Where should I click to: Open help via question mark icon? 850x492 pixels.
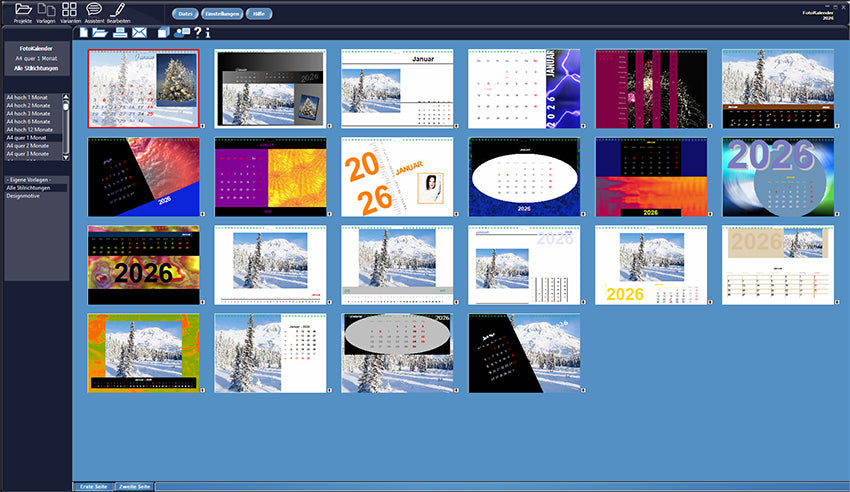click(198, 33)
